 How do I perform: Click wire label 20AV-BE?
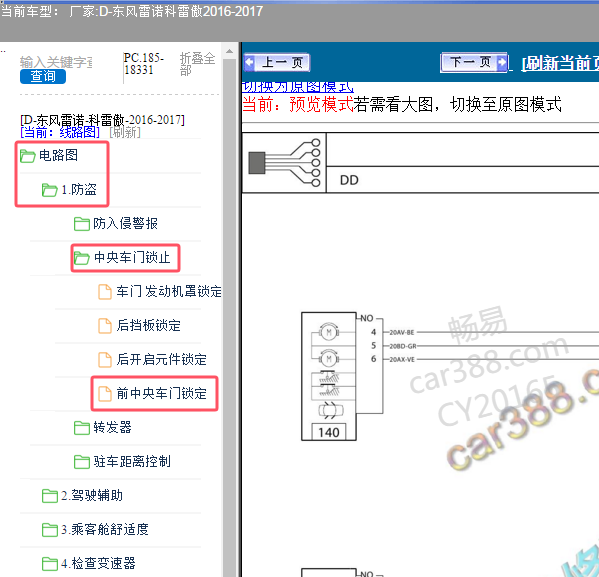click(x=401, y=332)
